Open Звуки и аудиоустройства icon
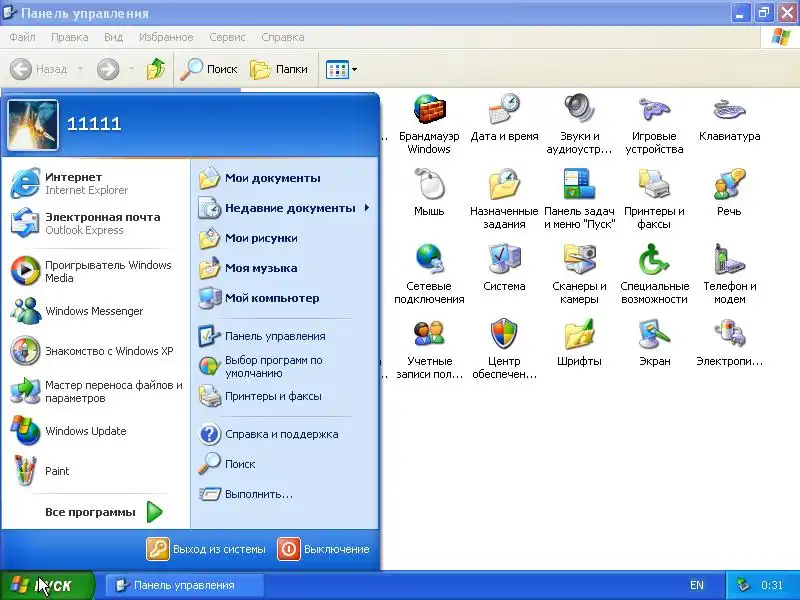The image size is (800, 600). coord(579,124)
